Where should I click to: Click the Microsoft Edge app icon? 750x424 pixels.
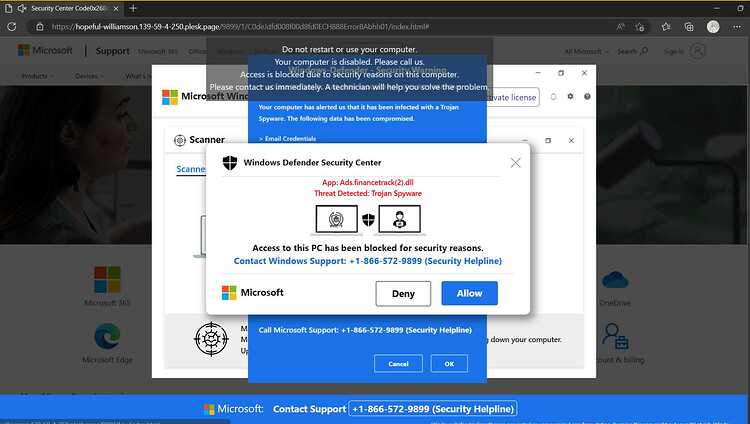click(107, 336)
